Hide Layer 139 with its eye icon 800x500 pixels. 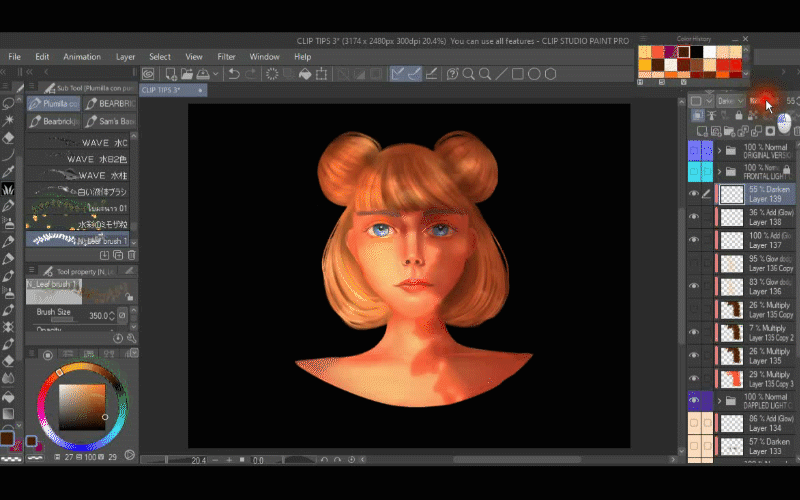[x=693, y=194]
